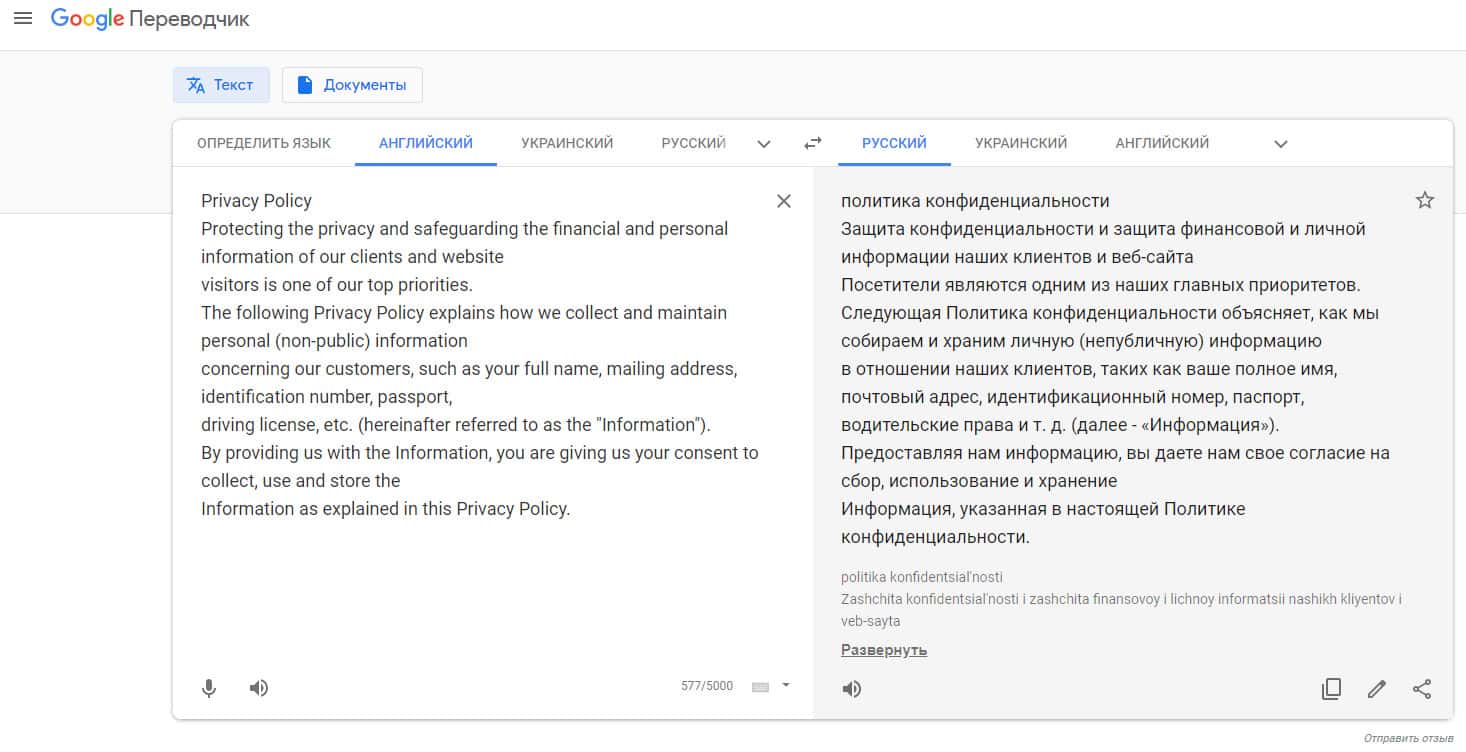This screenshot has height=752, width=1466.
Task: Share the translation
Action: point(1422,689)
